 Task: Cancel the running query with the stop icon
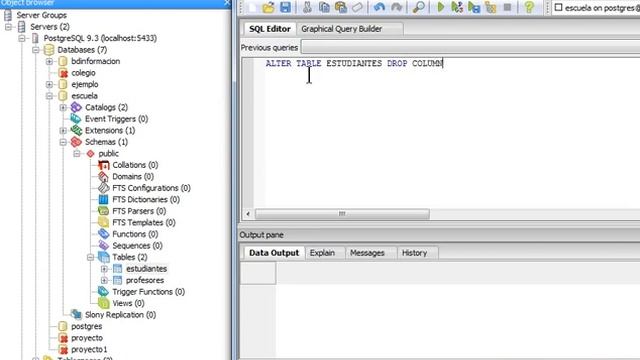coord(507,7)
